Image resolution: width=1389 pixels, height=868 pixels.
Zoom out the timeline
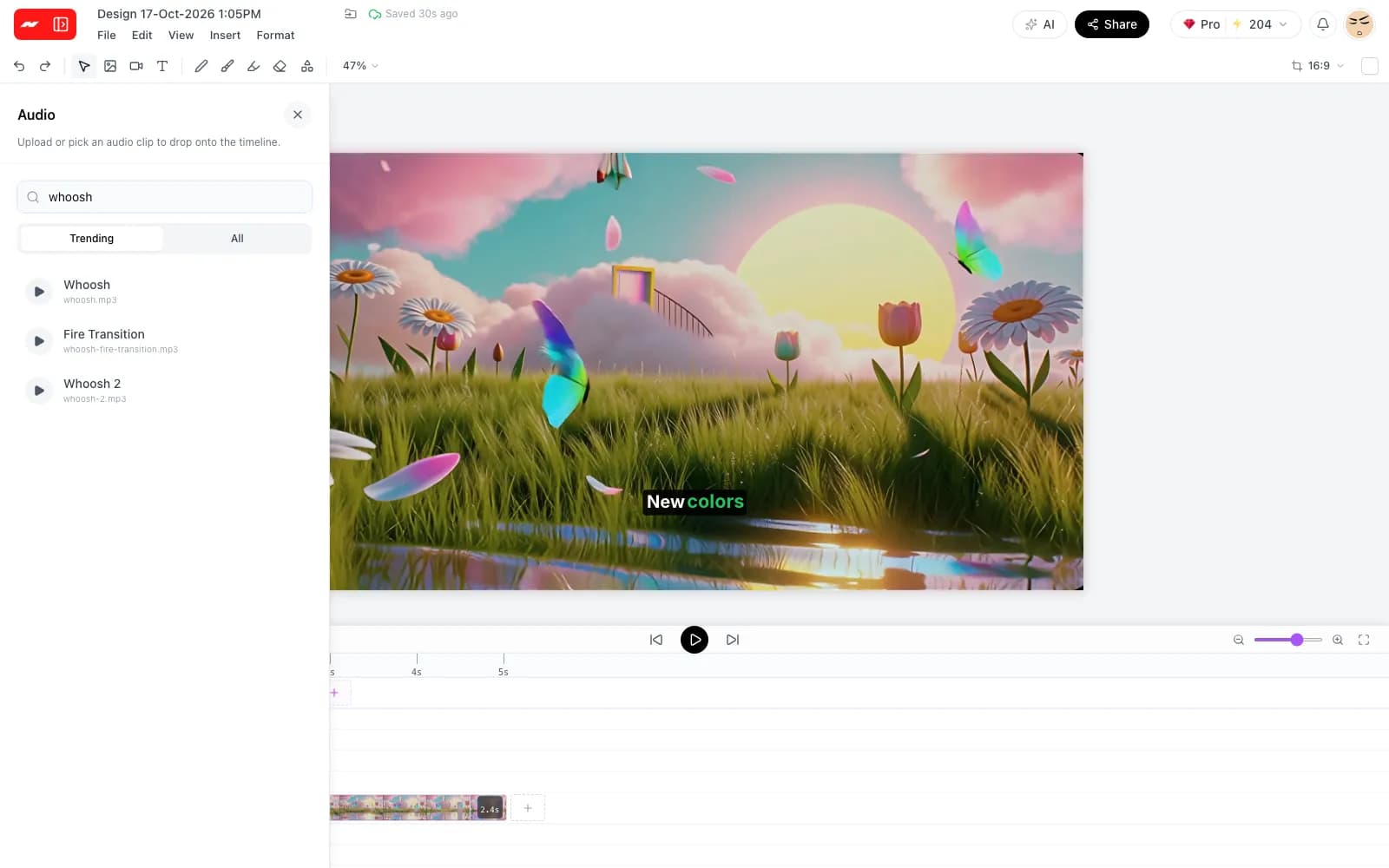[1239, 640]
